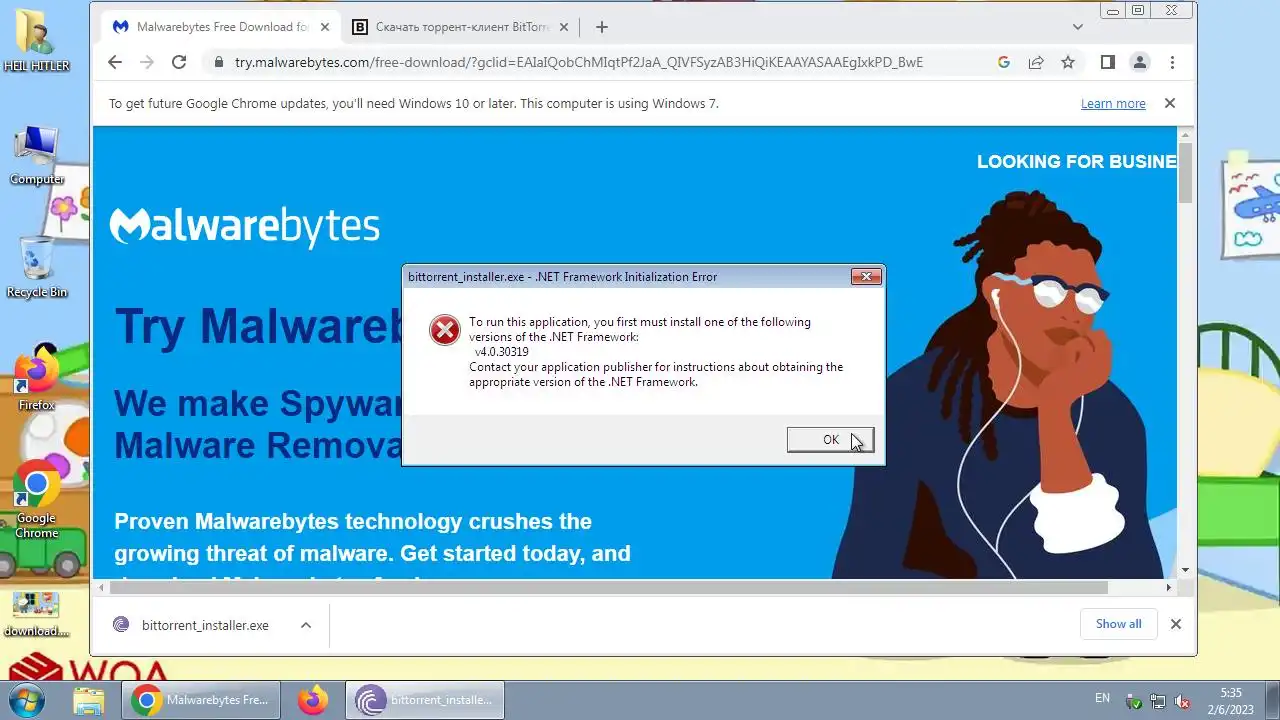Click the scroll right arrow

[x=1170, y=588]
